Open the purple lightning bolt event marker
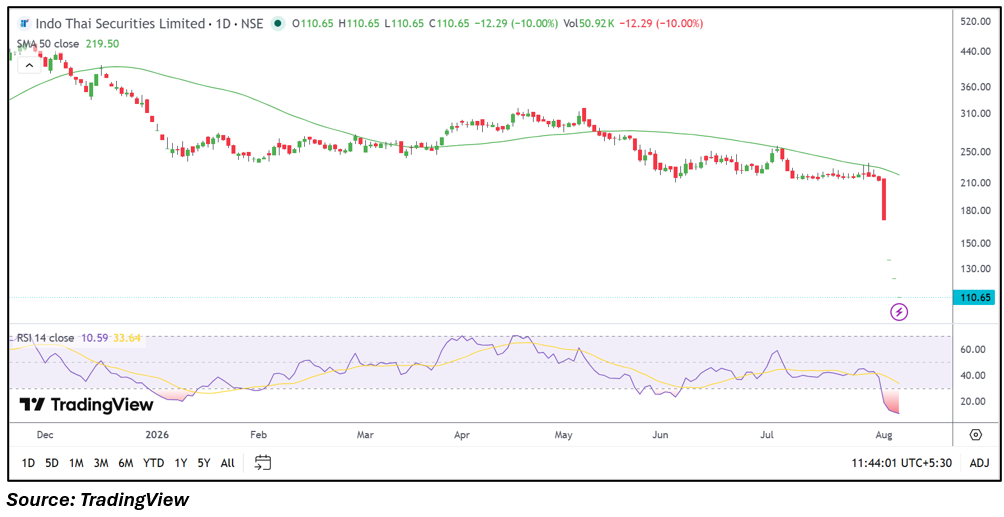Image resolution: width=1004 pixels, height=517 pixels. tap(900, 312)
